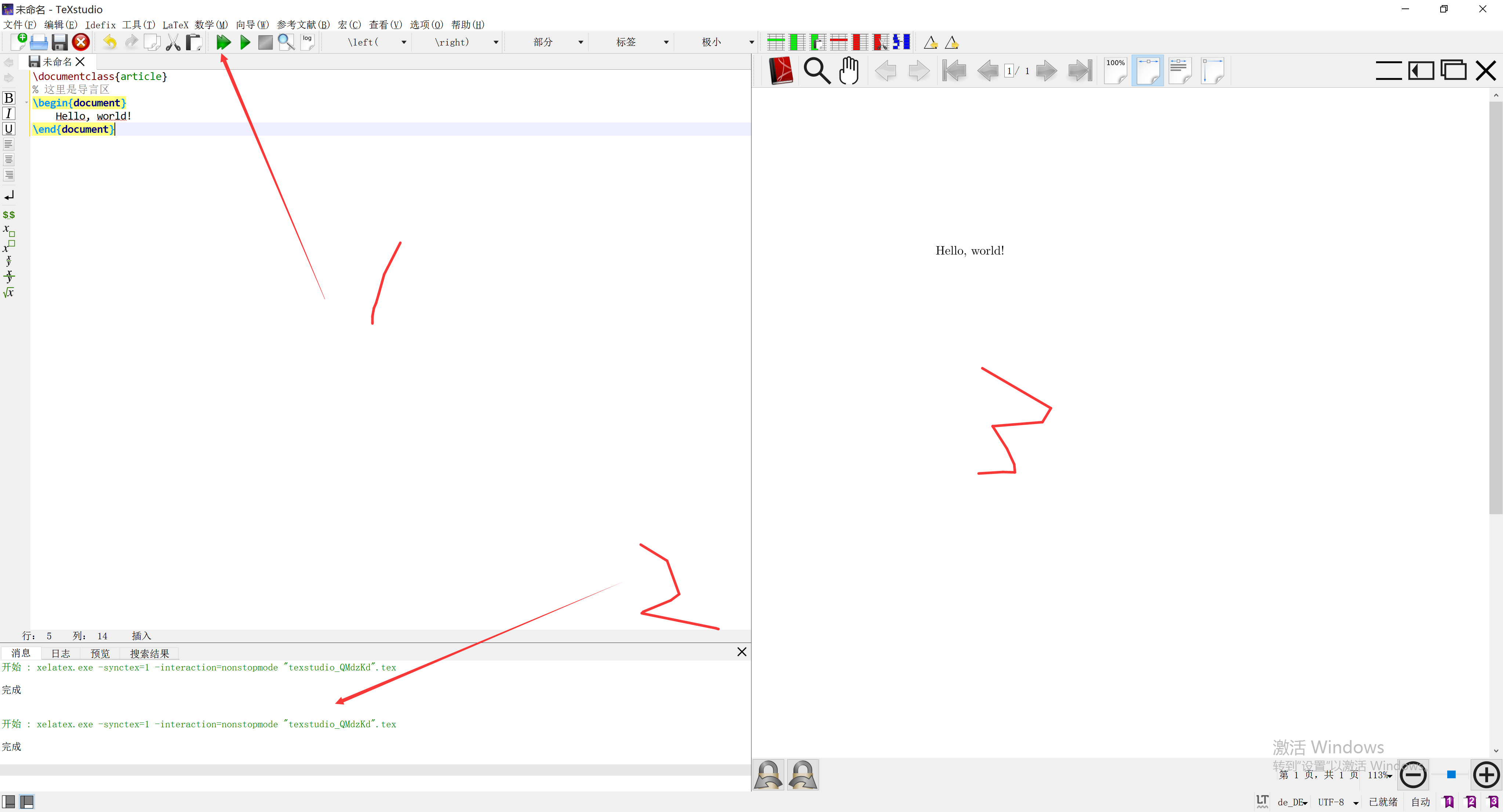Screen dimensions: 1503x812
Task: Open the PDF magnifier search tool
Action: click(x=816, y=71)
